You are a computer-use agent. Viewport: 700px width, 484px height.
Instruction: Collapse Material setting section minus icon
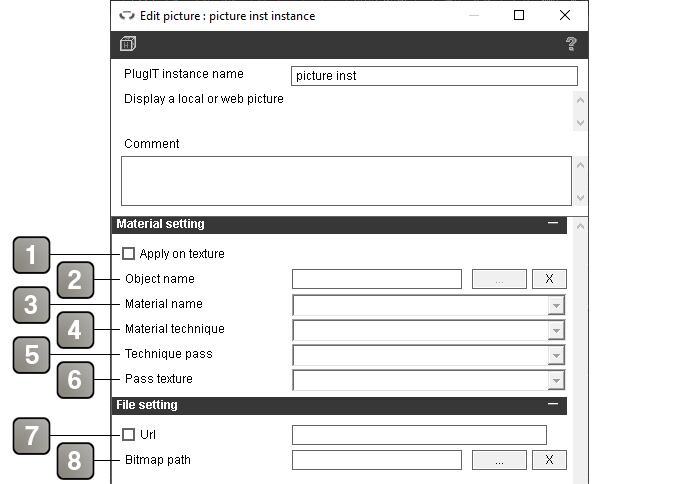(x=553, y=223)
